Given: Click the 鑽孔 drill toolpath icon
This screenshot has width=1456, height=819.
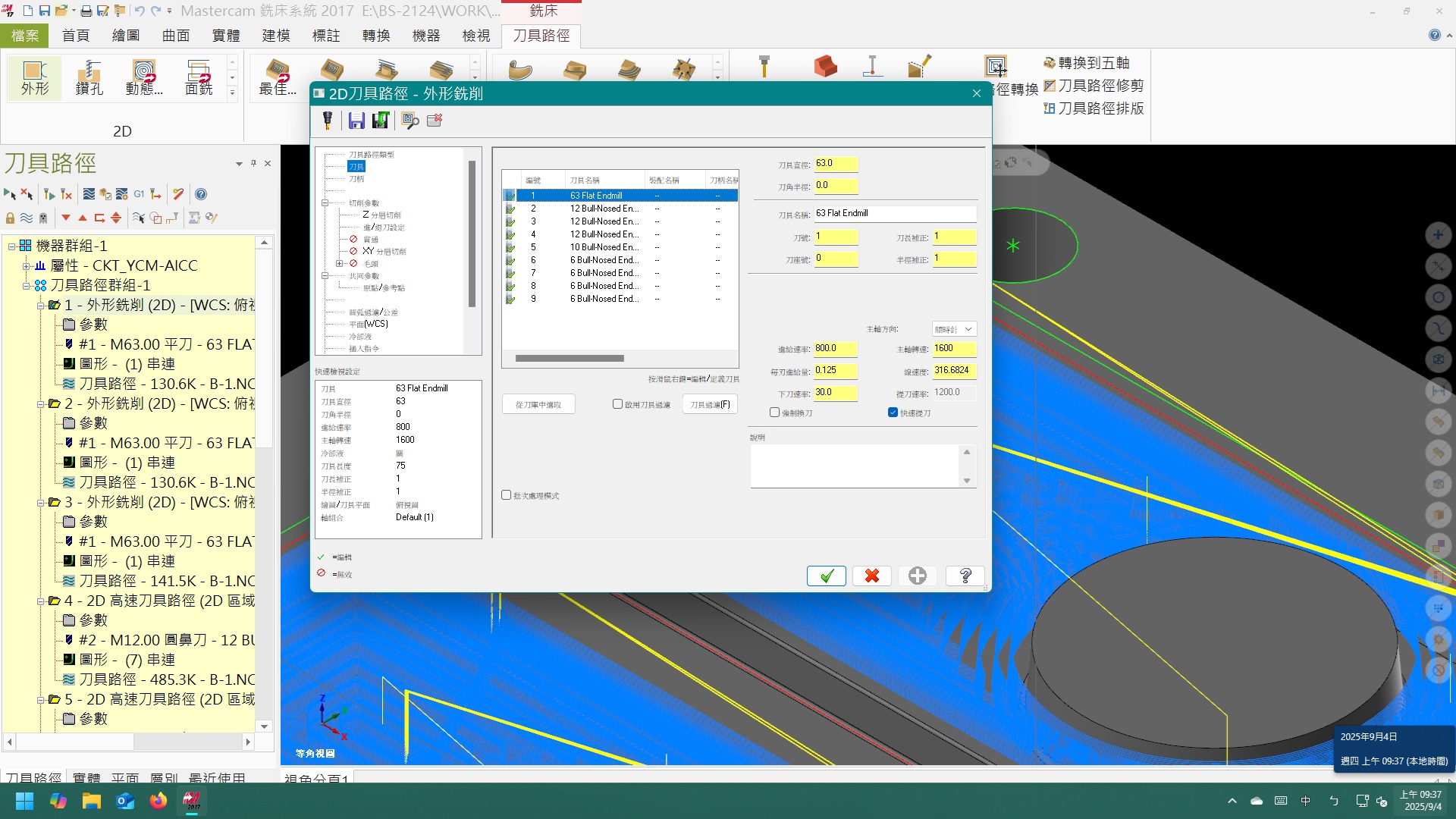Looking at the screenshot, I should pyautogui.click(x=89, y=77).
